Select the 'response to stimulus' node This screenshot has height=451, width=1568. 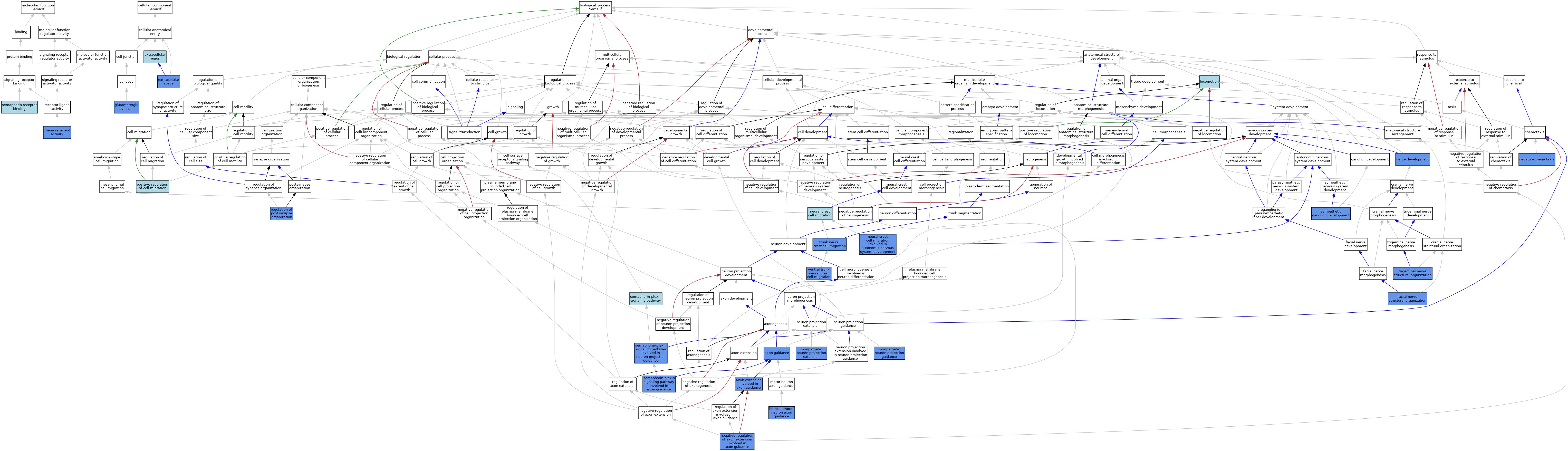[x=1427, y=57]
